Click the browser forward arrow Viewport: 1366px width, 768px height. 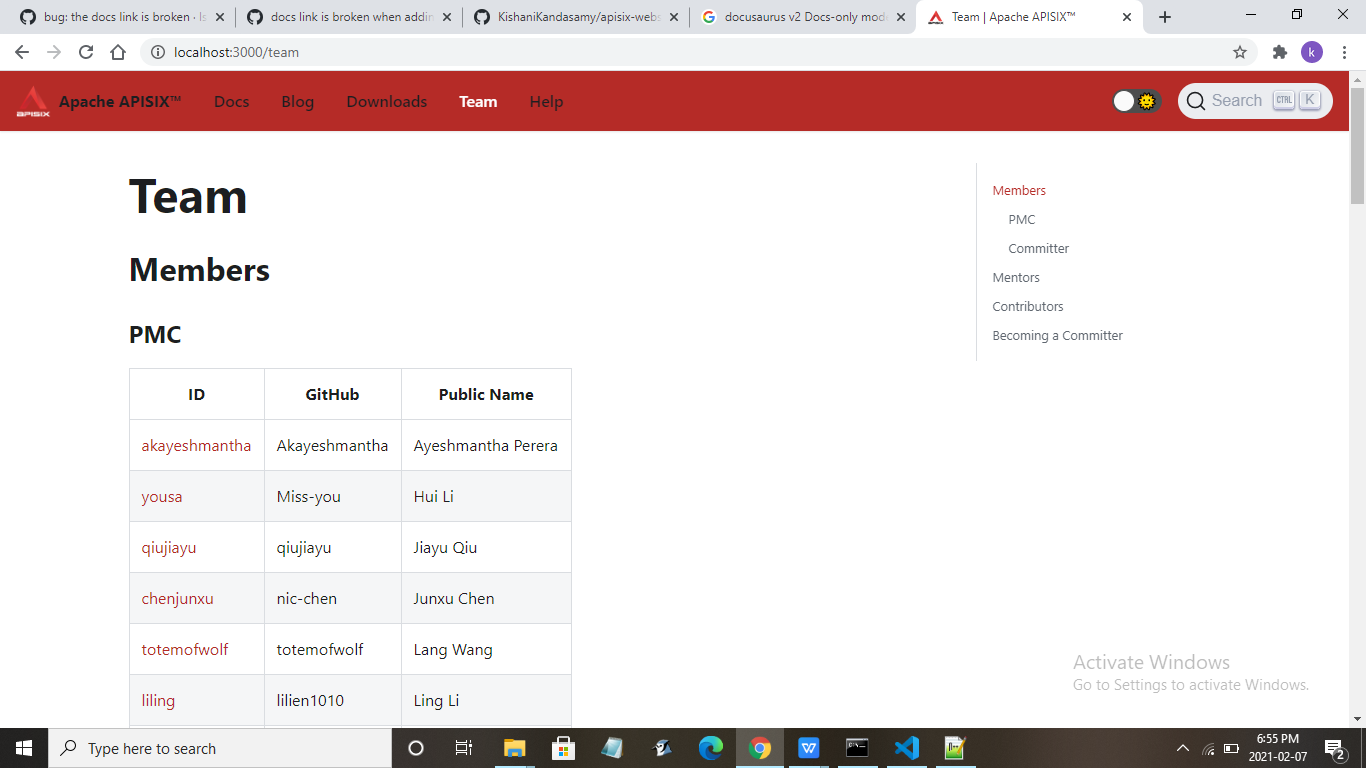(x=54, y=52)
